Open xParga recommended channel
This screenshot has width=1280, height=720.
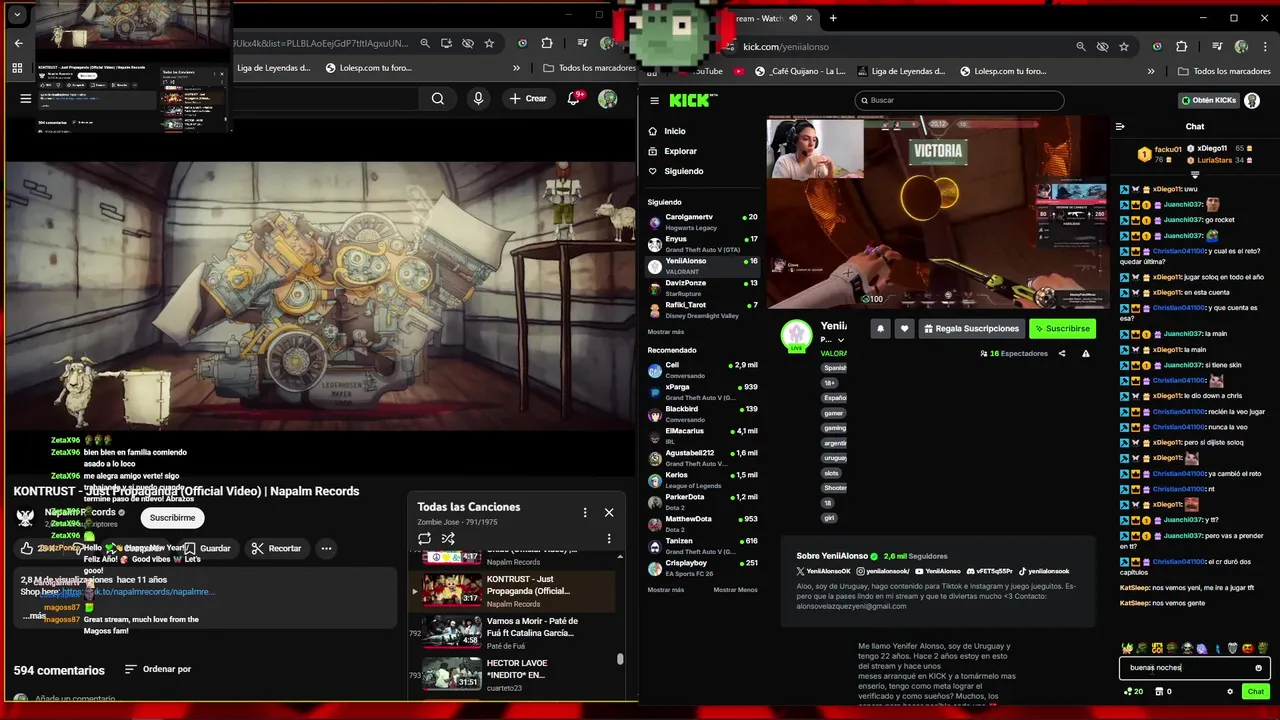[703, 392]
